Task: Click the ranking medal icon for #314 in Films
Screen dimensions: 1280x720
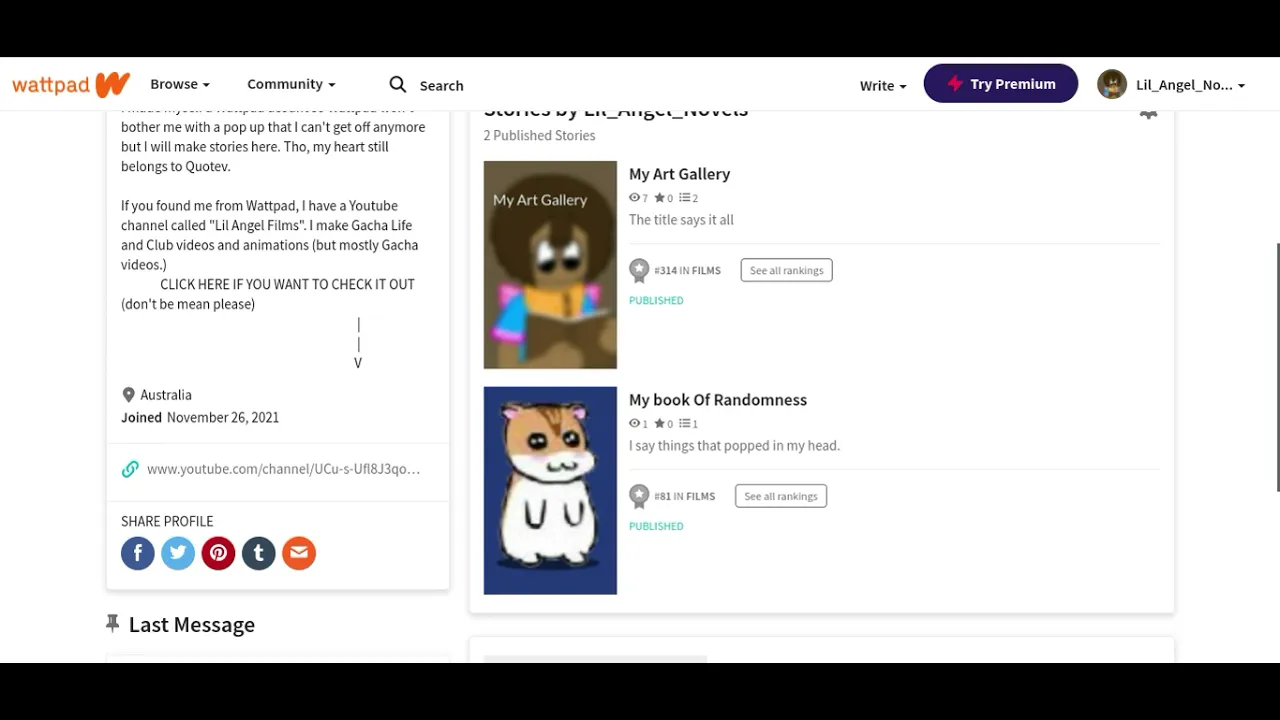Action: (639, 270)
